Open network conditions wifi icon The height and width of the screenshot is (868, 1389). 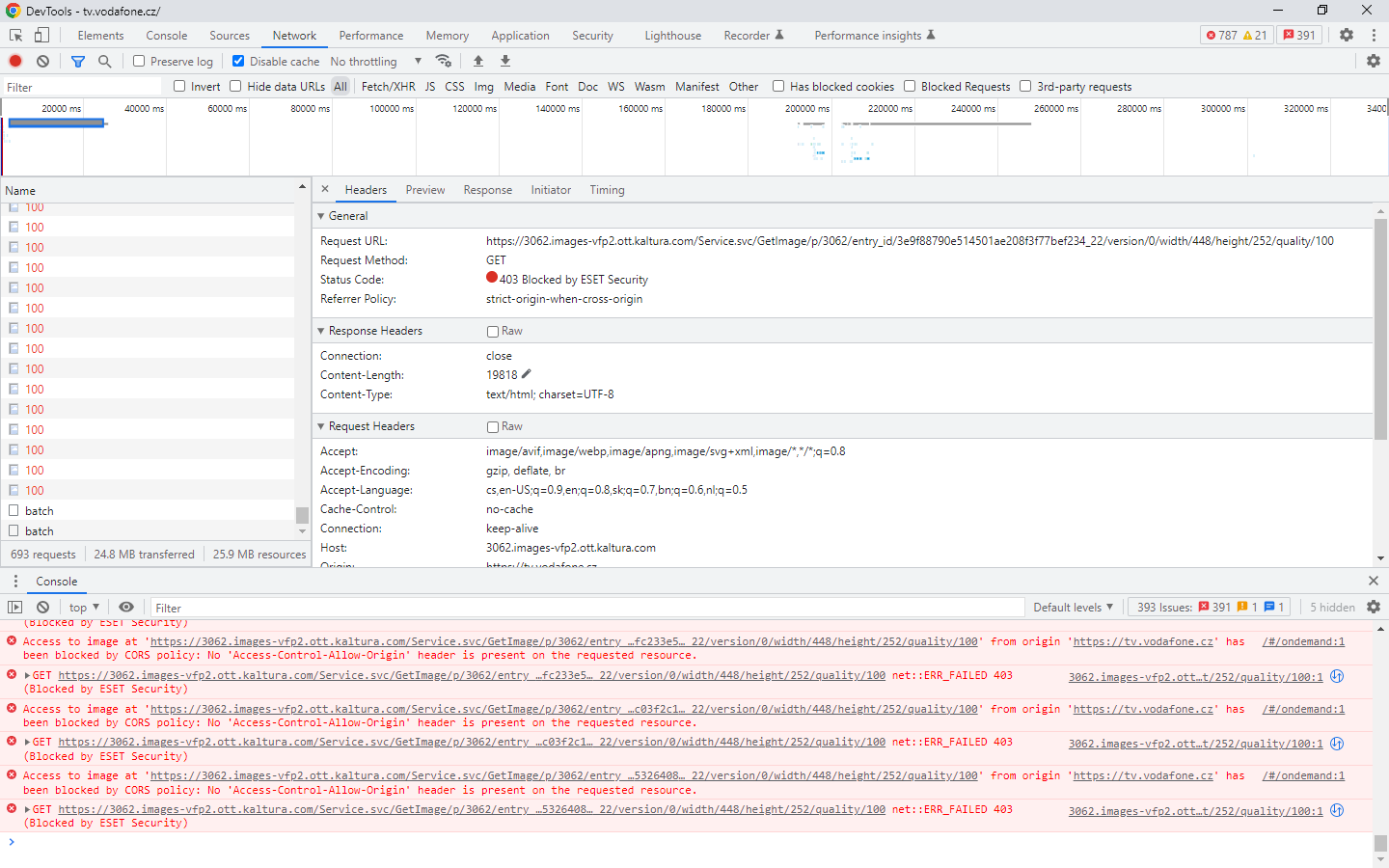[x=444, y=61]
